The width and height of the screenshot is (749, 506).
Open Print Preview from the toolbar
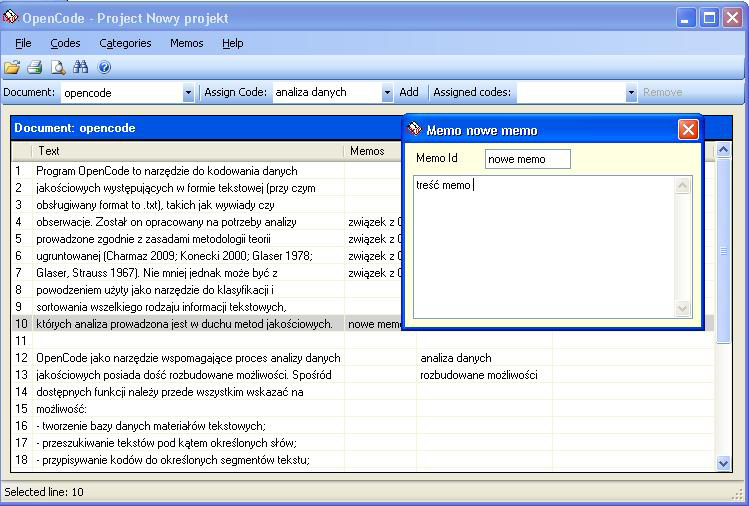(58, 67)
